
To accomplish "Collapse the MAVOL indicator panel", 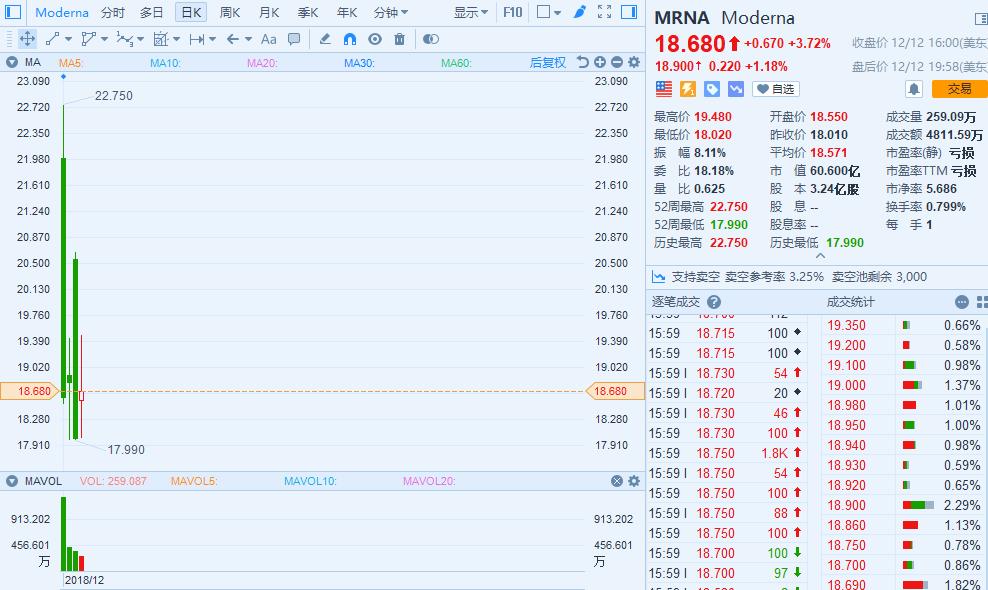I will 10,481.
